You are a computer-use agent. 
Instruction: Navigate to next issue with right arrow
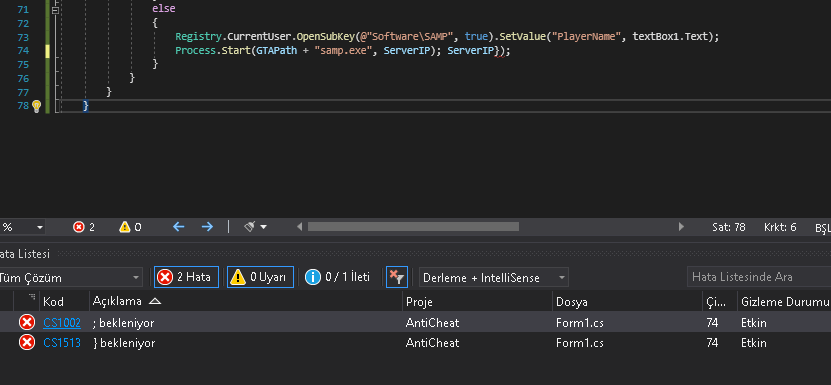(207, 227)
